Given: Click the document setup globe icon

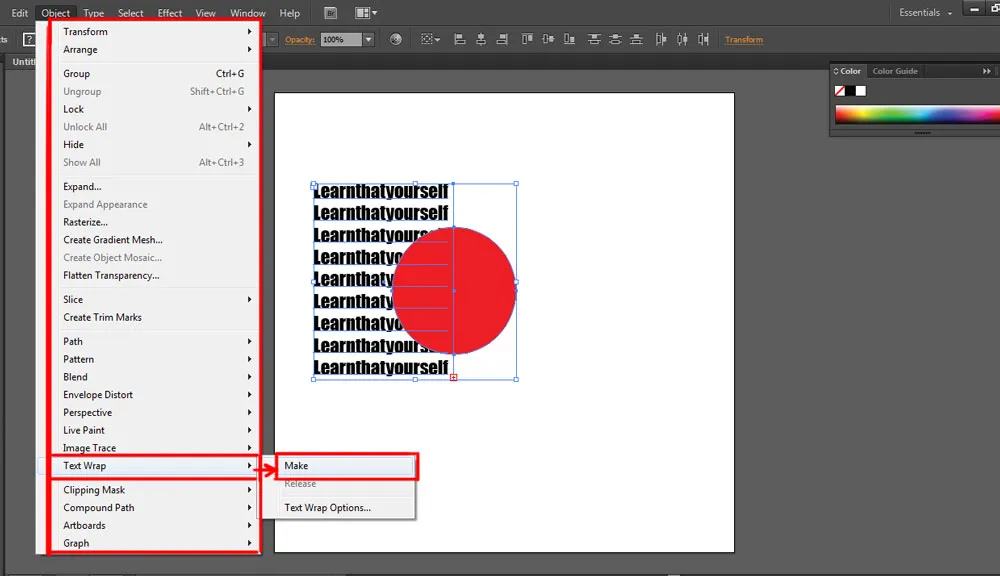Looking at the screenshot, I should pyautogui.click(x=395, y=39).
